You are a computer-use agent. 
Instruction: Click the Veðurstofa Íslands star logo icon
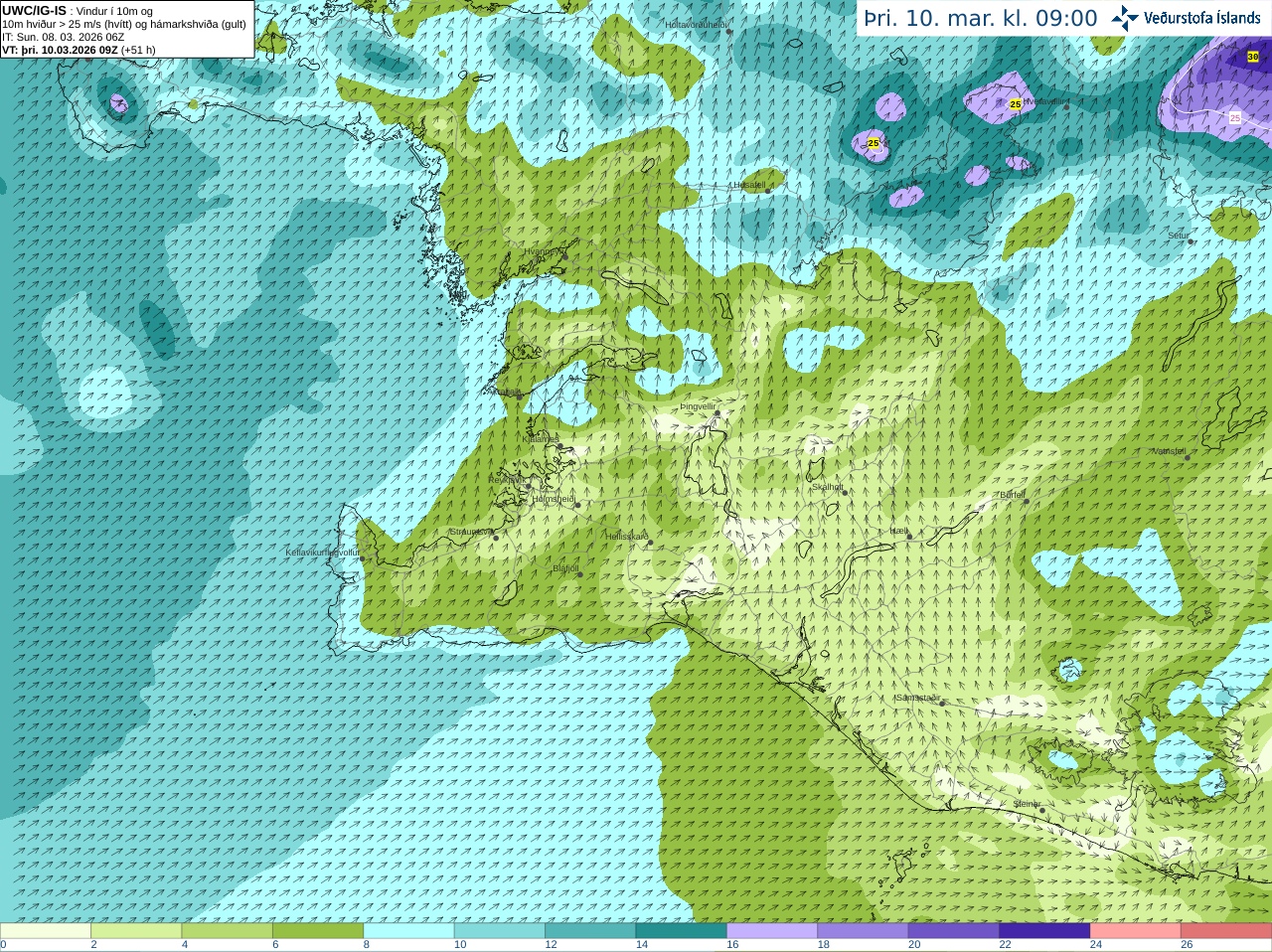1124,18
